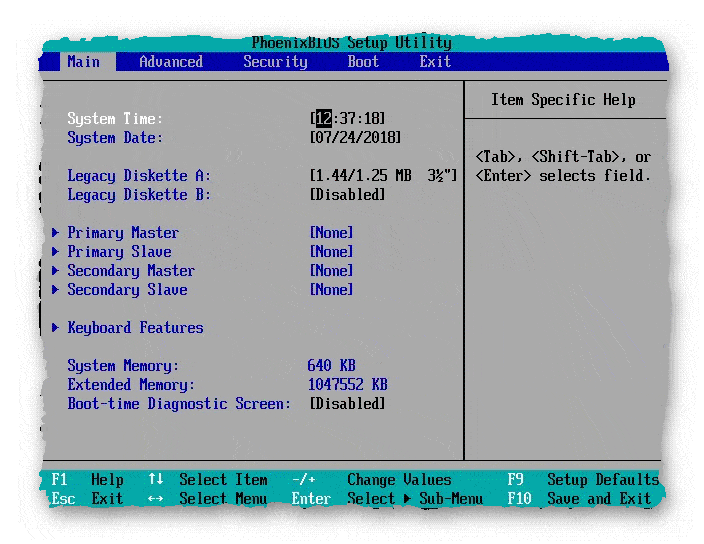The image size is (704, 544).
Task: Select Primary Slave [None] value
Action: point(331,251)
